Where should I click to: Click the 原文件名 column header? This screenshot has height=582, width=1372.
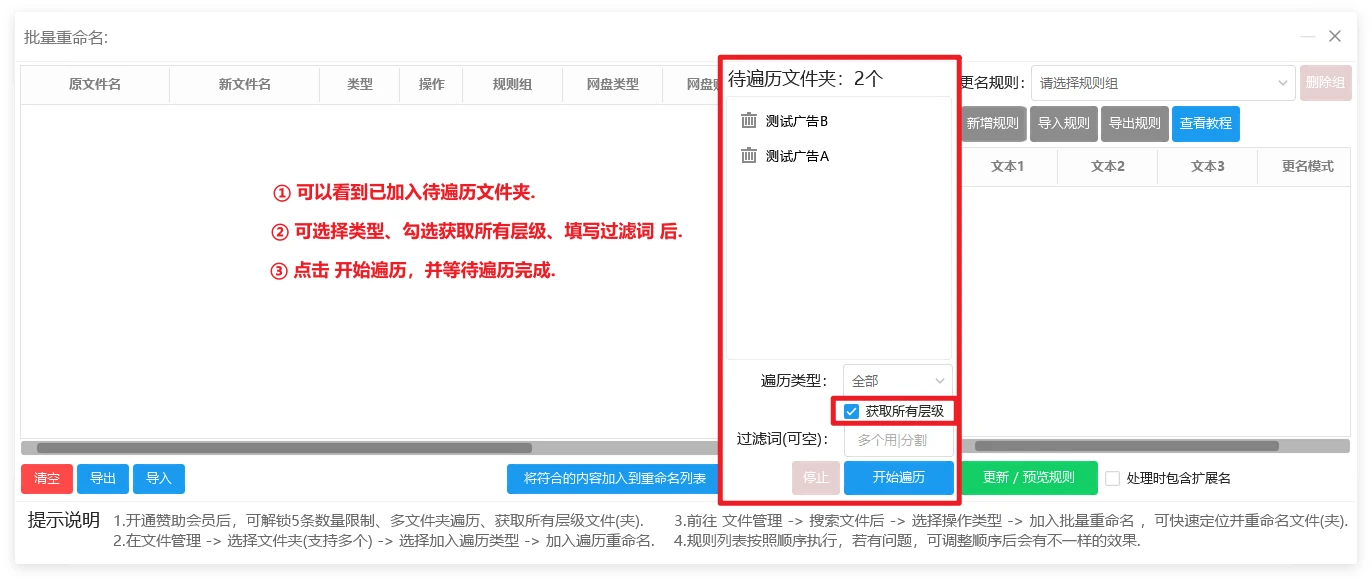(x=95, y=85)
